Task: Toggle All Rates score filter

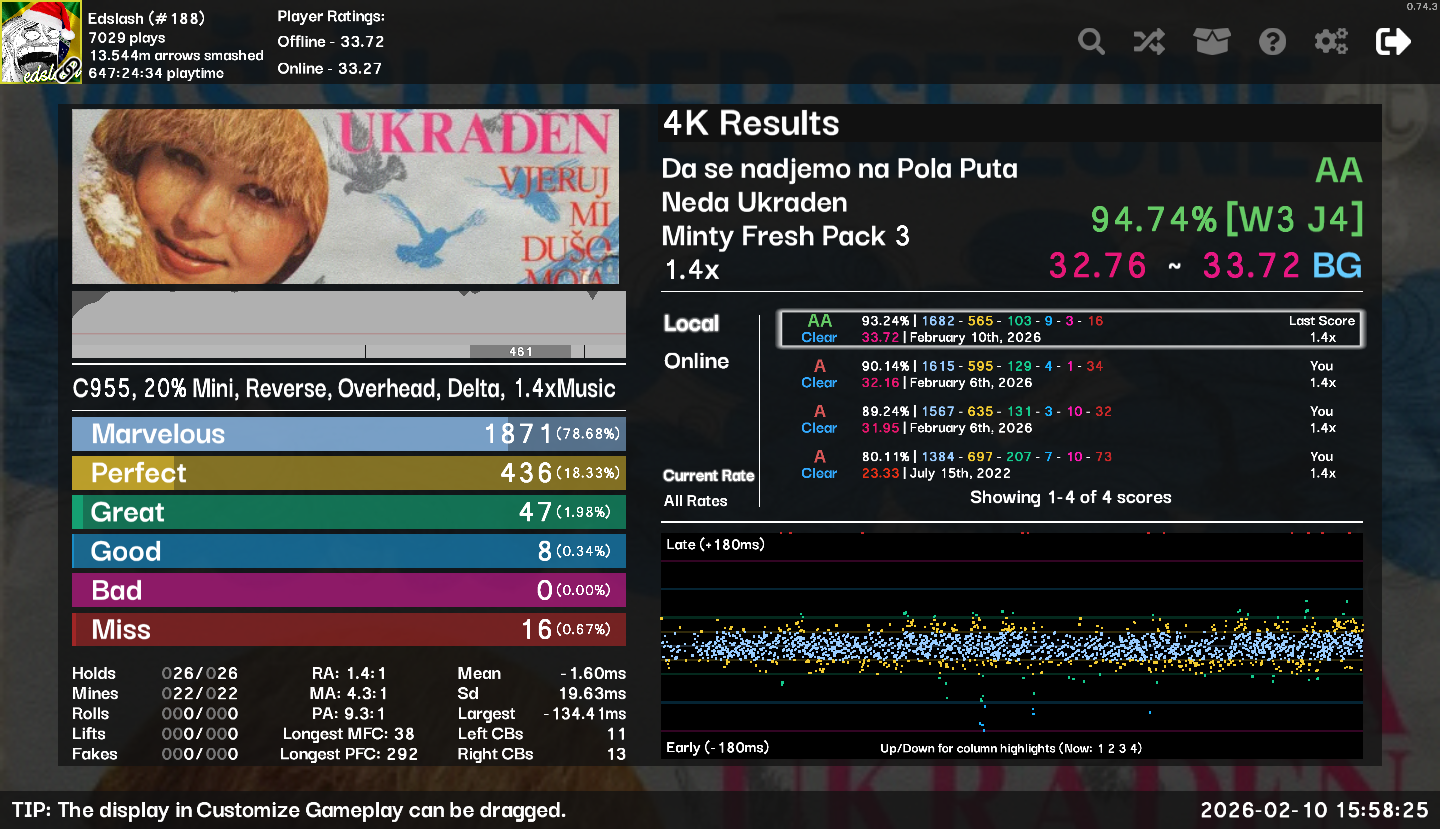Action: (x=696, y=501)
